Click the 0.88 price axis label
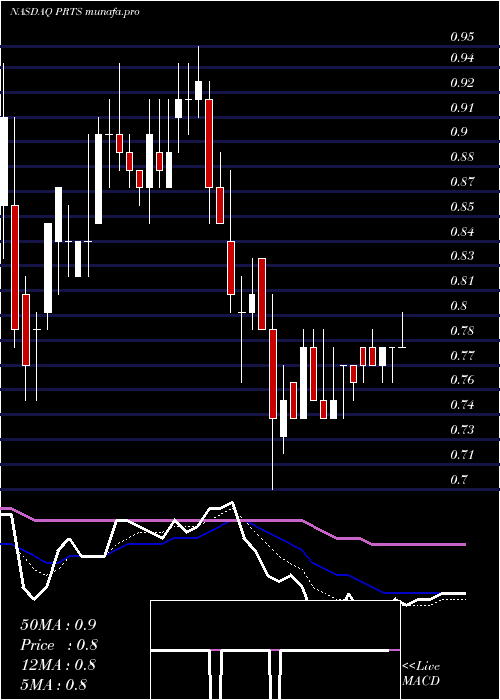This screenshot has height=700, width=500. 462,157
